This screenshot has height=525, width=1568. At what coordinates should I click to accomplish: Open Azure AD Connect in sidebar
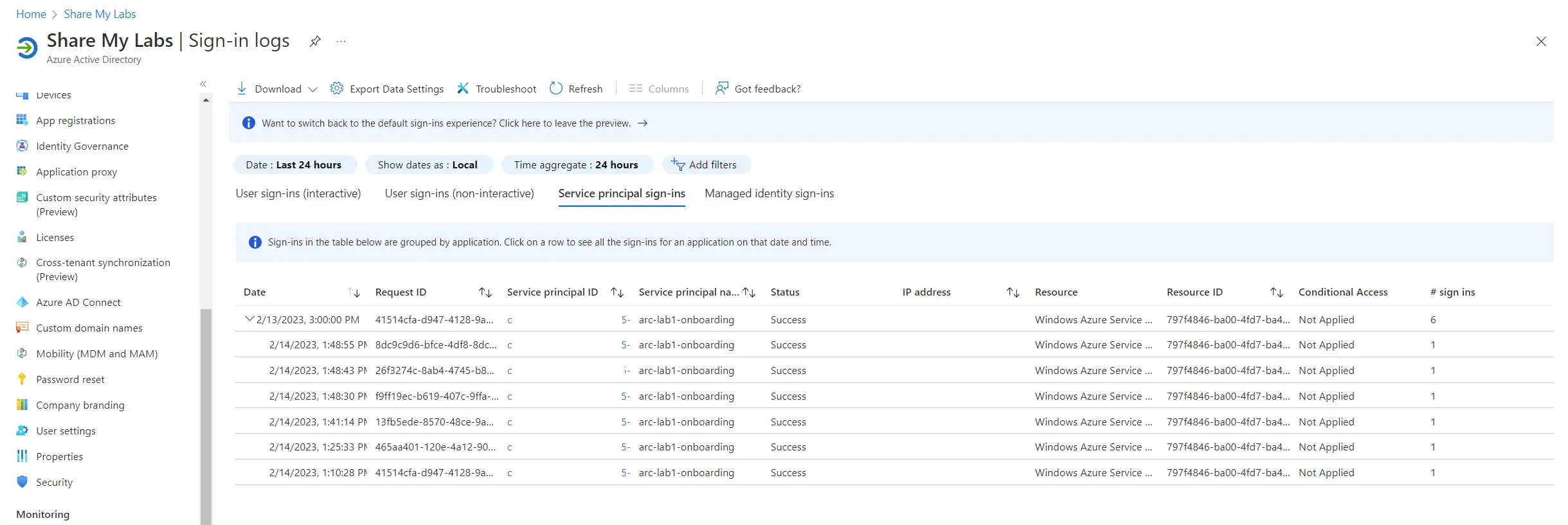click(x=78, y=302)
